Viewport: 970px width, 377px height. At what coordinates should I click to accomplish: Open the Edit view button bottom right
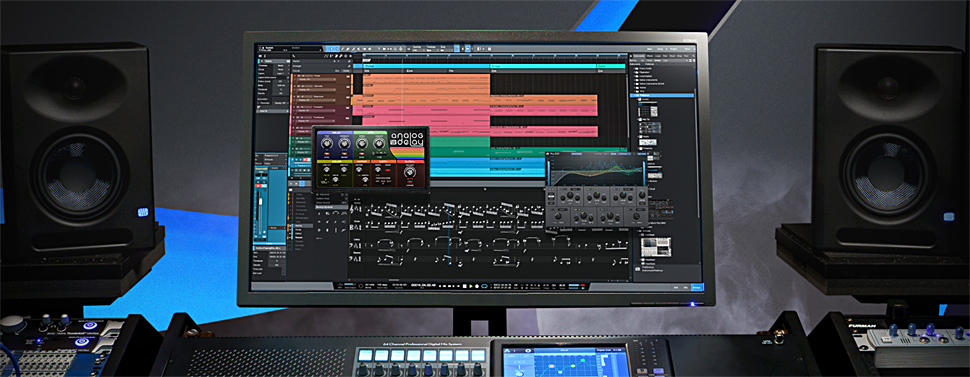[676, 287]
